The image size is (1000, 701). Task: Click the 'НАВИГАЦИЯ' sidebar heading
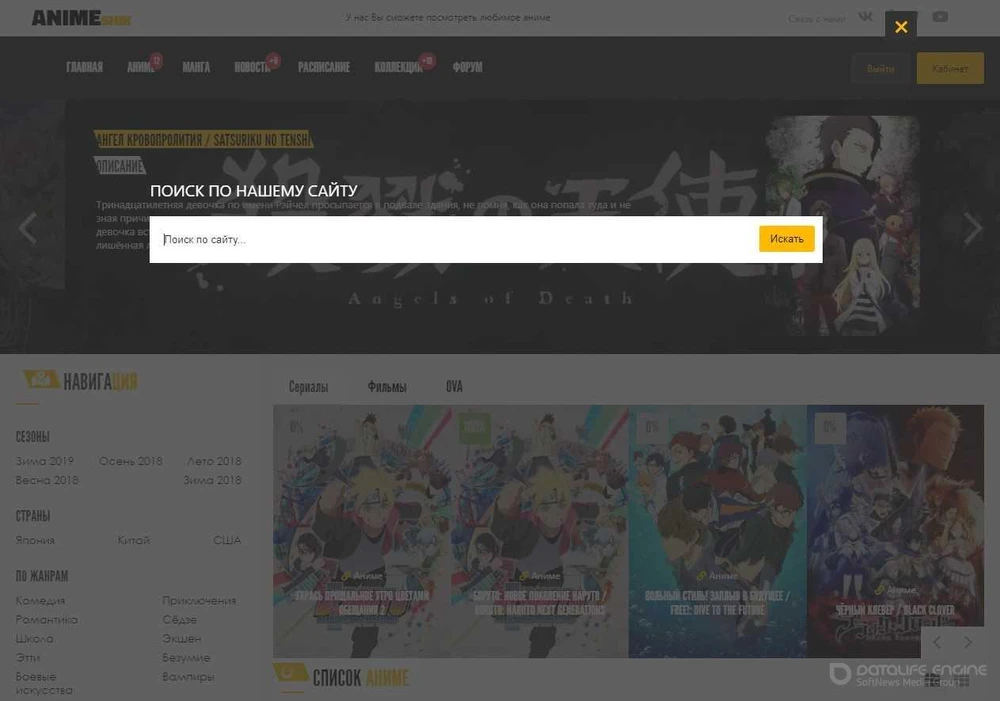[100, 381]
